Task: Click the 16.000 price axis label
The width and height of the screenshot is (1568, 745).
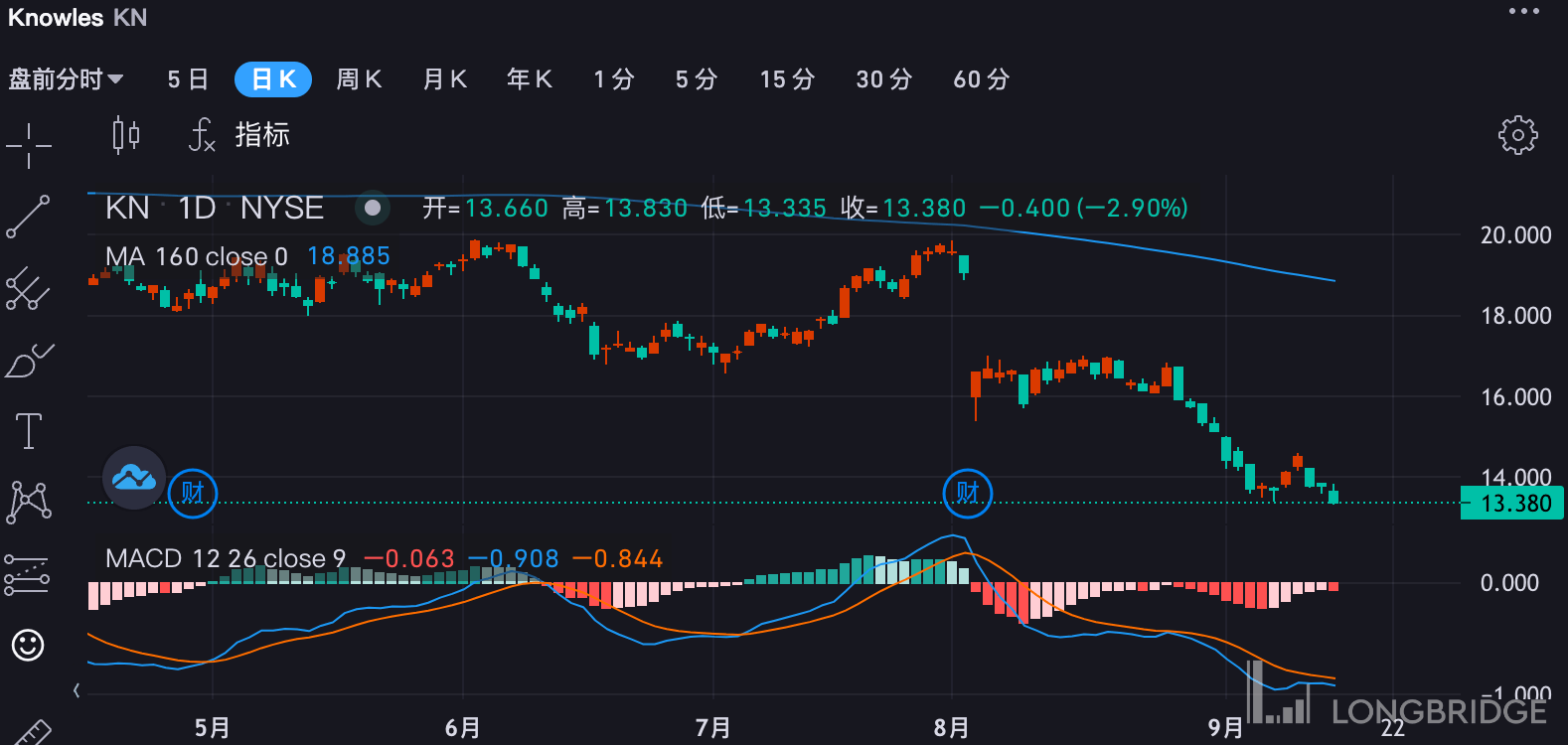Action: [x=1515, y=396]
